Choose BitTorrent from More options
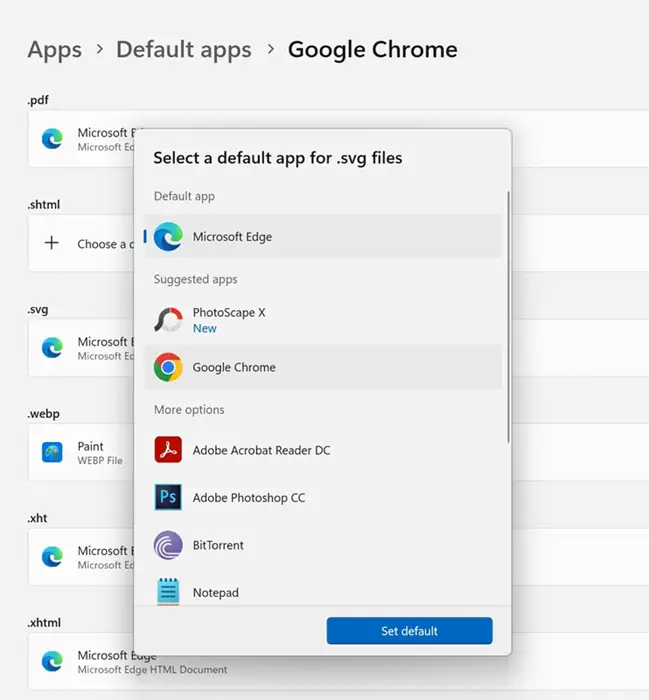649x700 pixels. click(323, 545)
